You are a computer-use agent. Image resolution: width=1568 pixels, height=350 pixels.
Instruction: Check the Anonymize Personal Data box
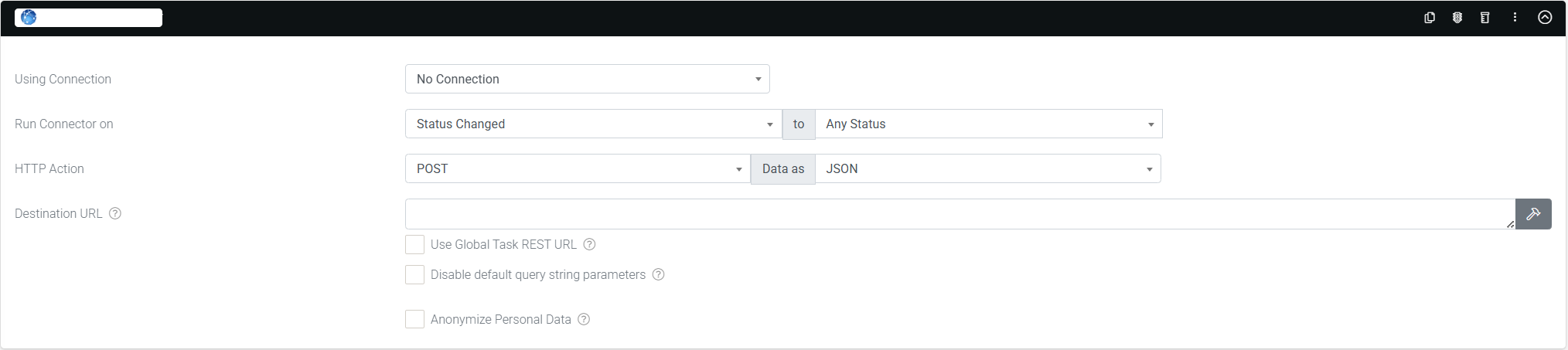[414, 319]
